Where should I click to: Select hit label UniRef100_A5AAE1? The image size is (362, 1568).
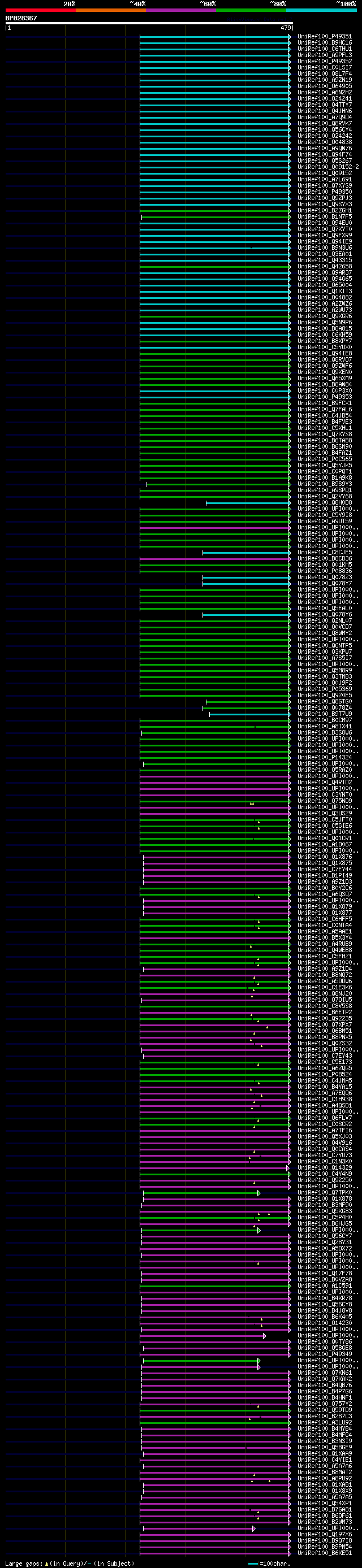[x=325, y=931]
